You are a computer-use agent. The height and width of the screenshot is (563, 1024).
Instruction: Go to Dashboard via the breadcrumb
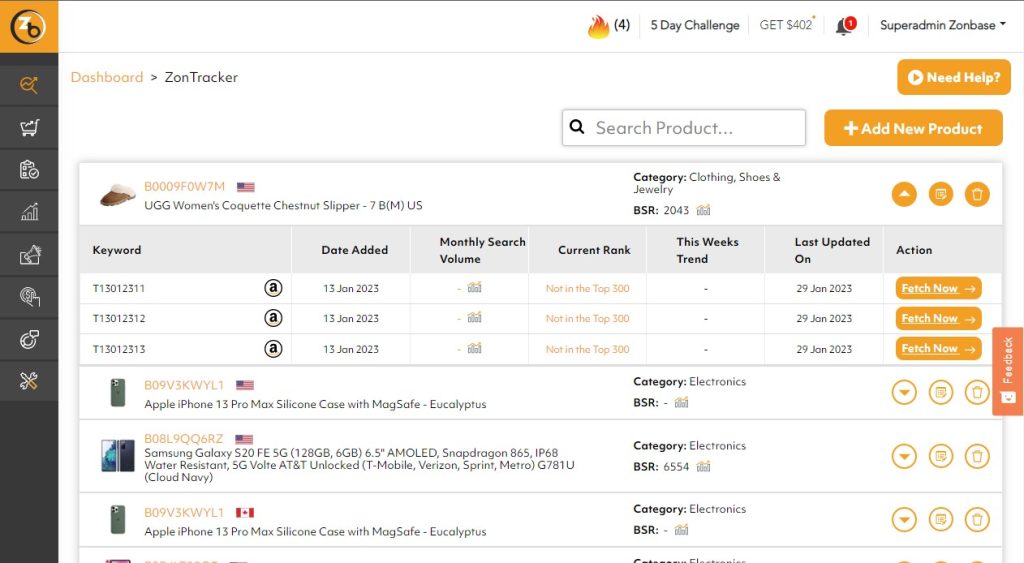(107, 77)
